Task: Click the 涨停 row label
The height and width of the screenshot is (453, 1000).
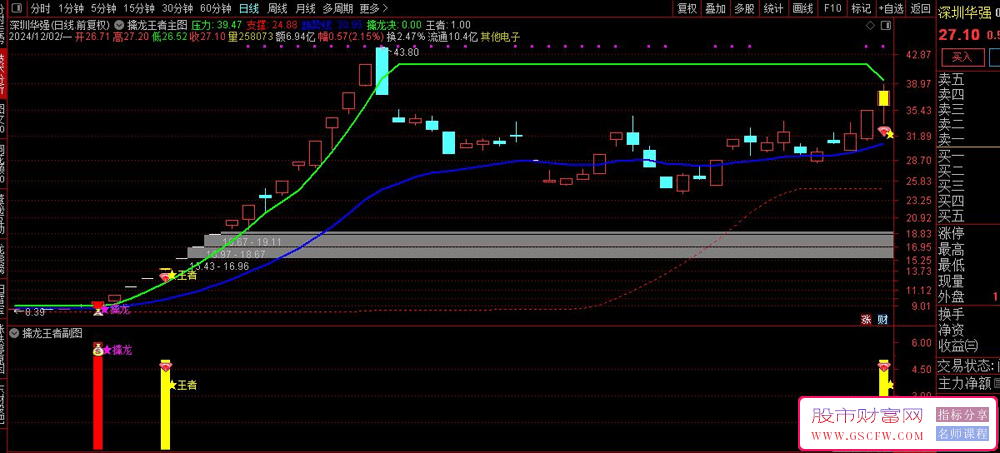Action: click(x=951, y=233)
